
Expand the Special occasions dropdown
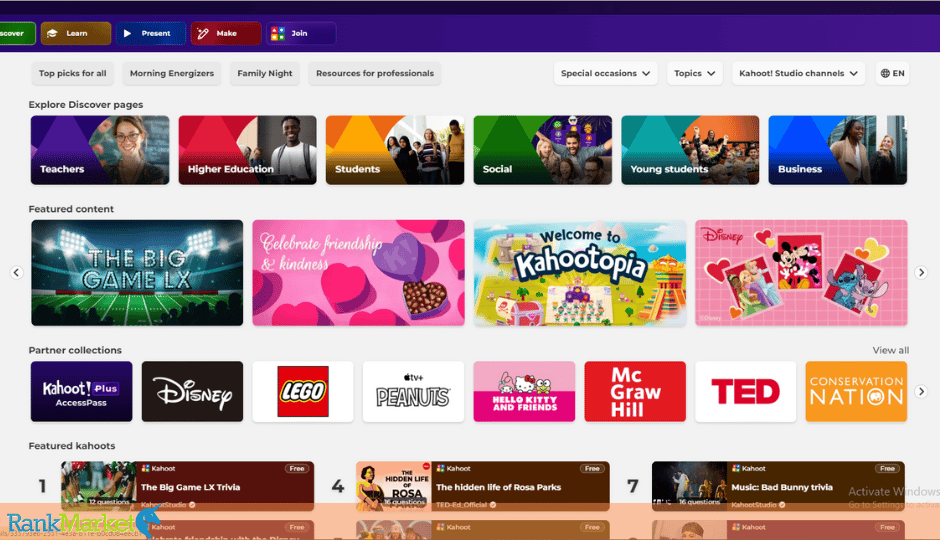click(605, 73)
